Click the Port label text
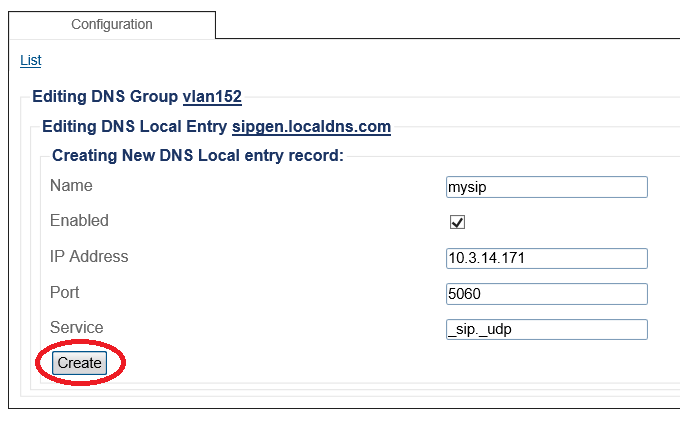680x423 pixels. pos(65,293)
